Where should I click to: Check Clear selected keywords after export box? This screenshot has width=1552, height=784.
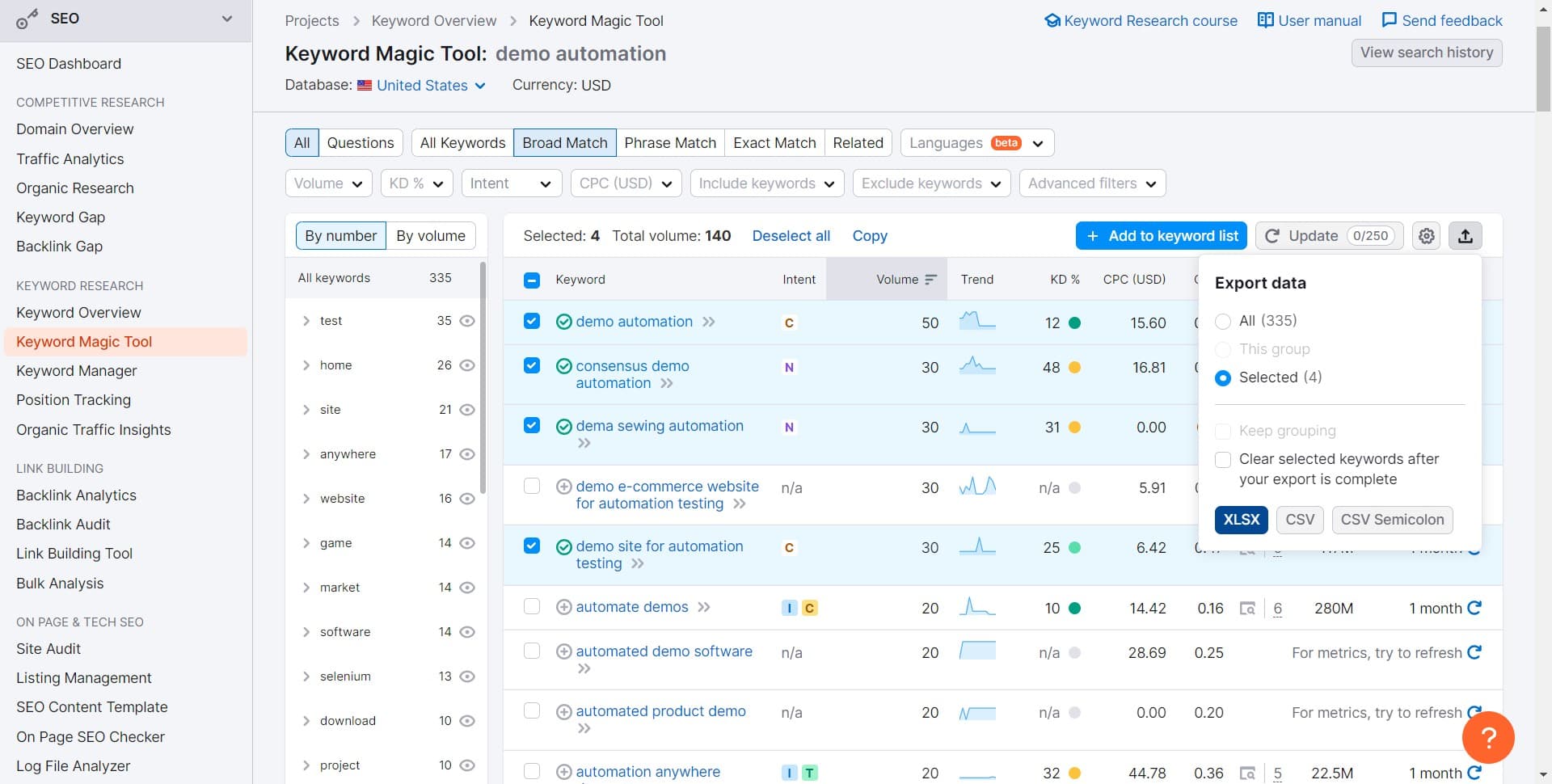pyautogui.click(x=1223, y=459)
